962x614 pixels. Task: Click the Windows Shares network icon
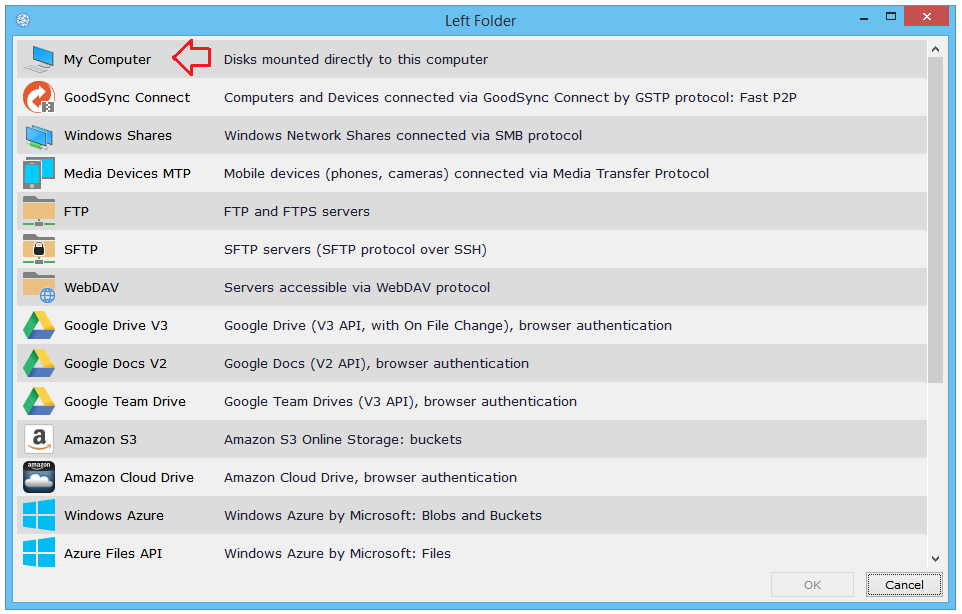39,135
